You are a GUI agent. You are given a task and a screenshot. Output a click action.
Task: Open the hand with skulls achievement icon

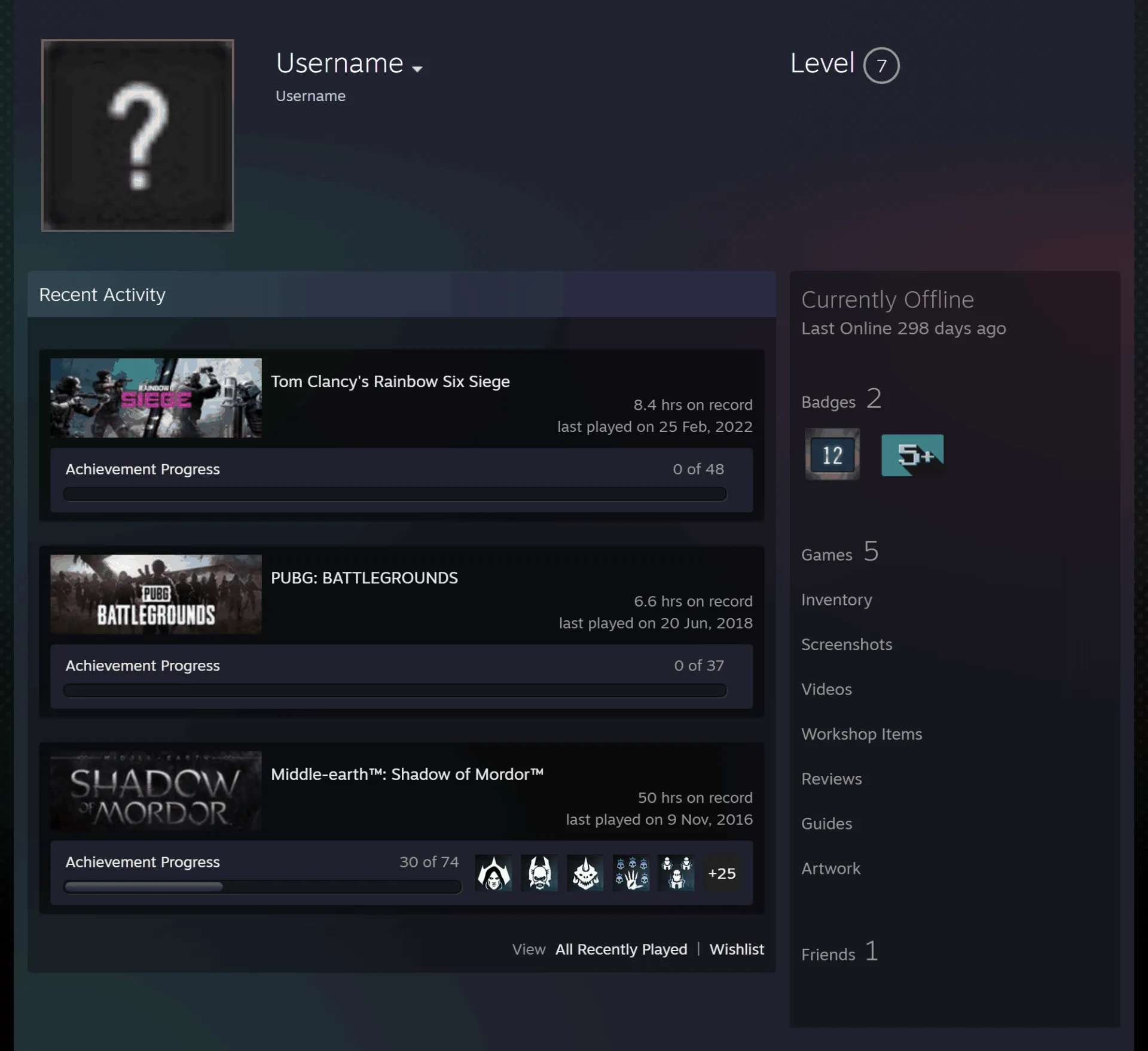631,873
